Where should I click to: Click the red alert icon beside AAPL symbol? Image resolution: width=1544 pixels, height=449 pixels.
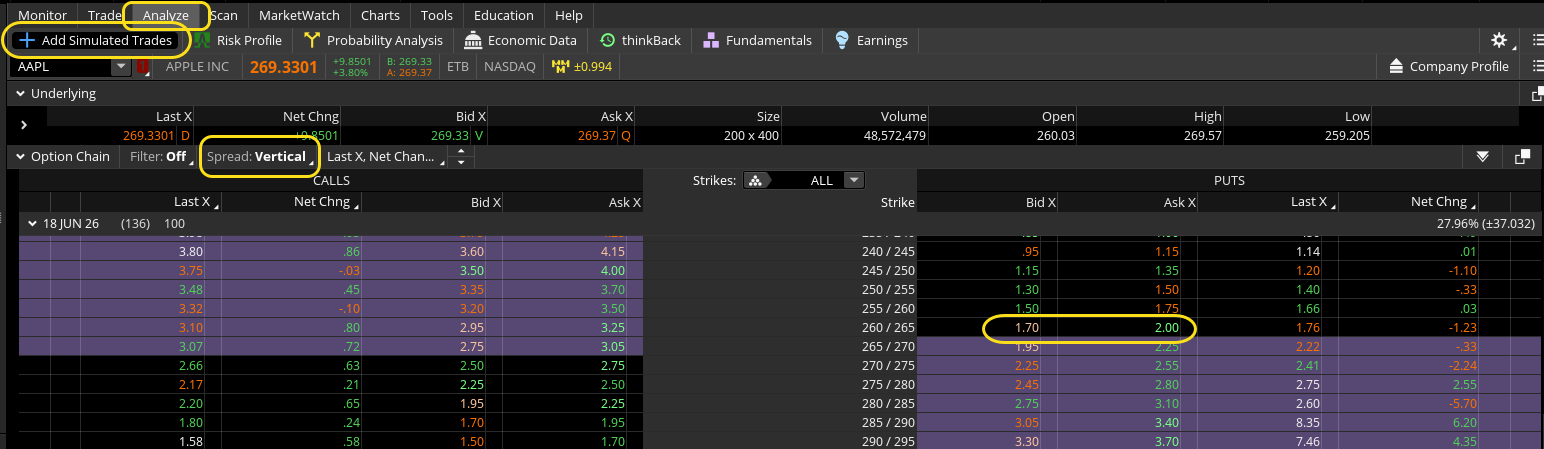pos(144,67)
